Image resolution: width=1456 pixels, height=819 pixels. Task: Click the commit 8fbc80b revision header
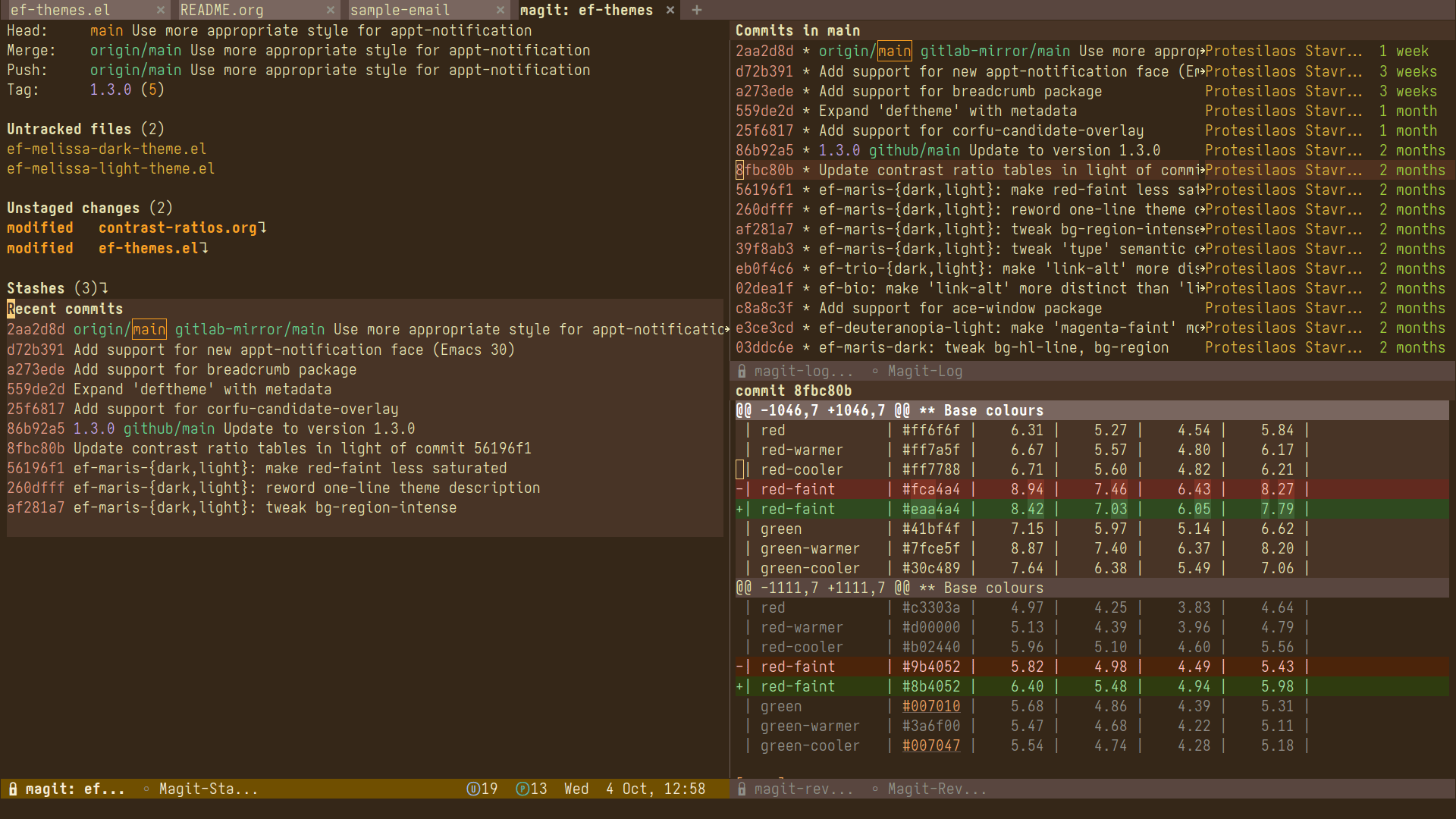pyautogui.click(x=794, y=391)
